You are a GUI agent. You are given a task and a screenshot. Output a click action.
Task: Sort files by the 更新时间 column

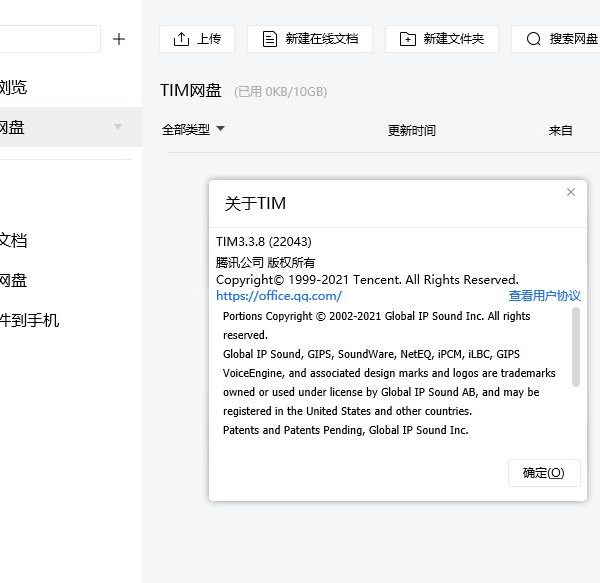click(411, 130)
